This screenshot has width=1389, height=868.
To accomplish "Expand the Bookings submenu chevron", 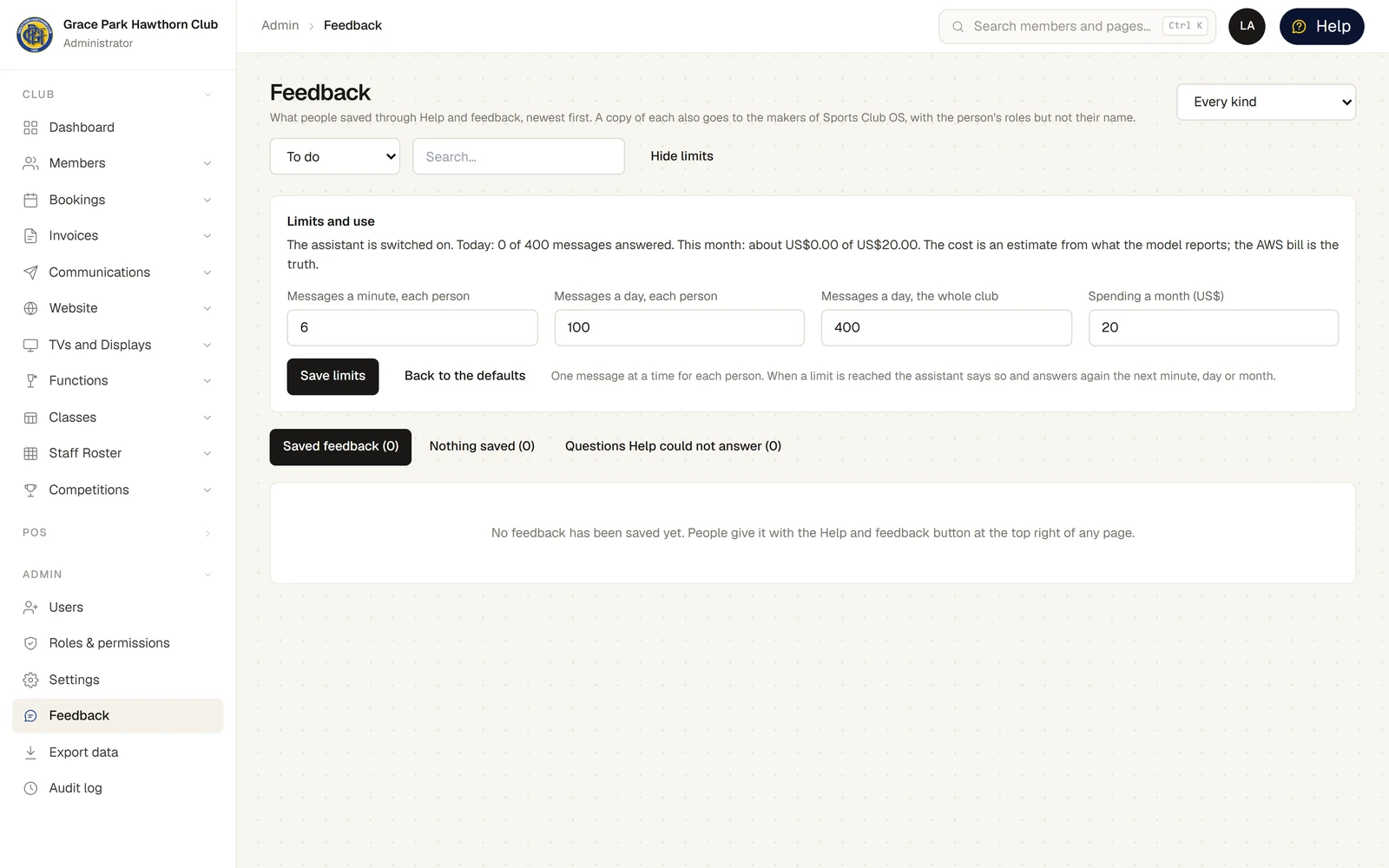I will click(x=207, y=200).
